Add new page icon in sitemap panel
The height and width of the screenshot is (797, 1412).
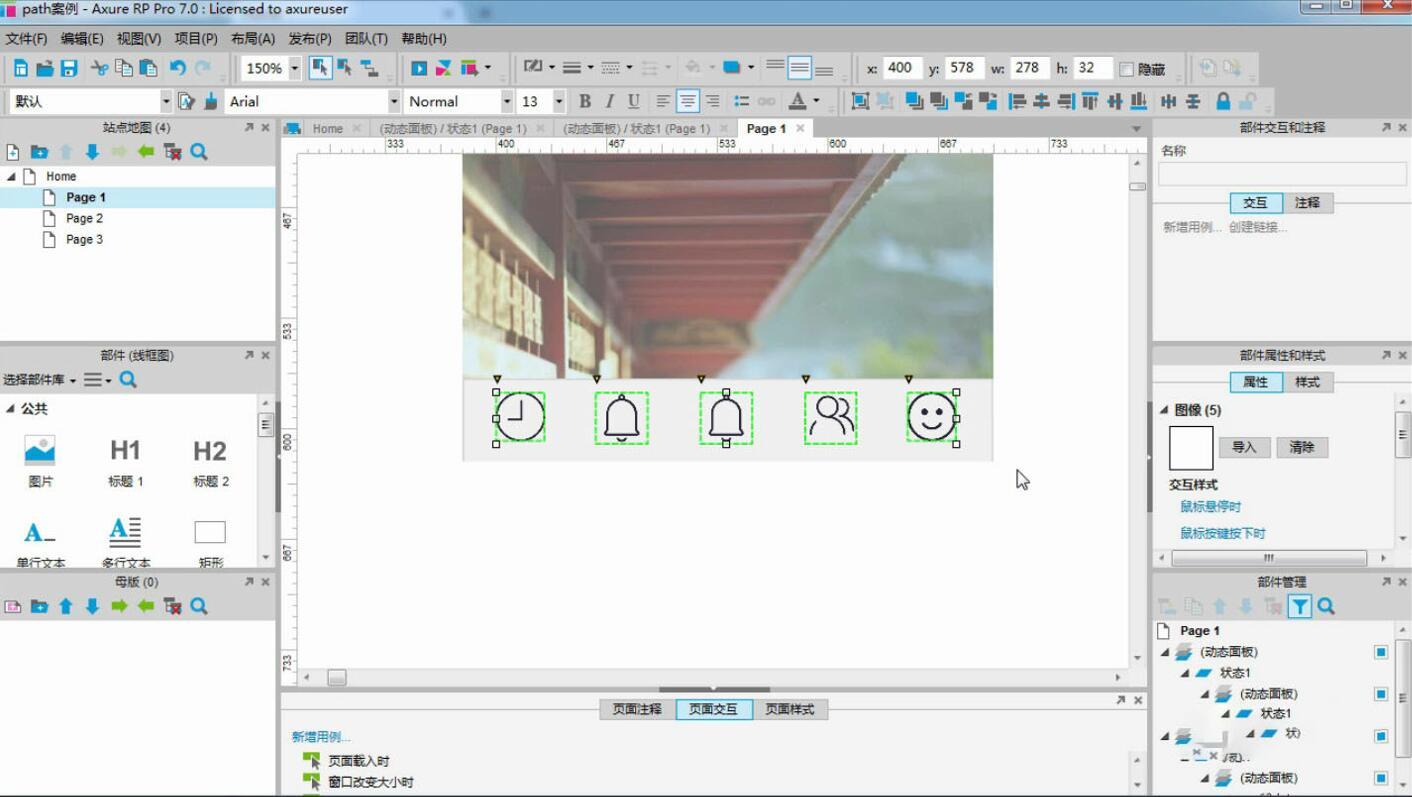tap(13, 152)
